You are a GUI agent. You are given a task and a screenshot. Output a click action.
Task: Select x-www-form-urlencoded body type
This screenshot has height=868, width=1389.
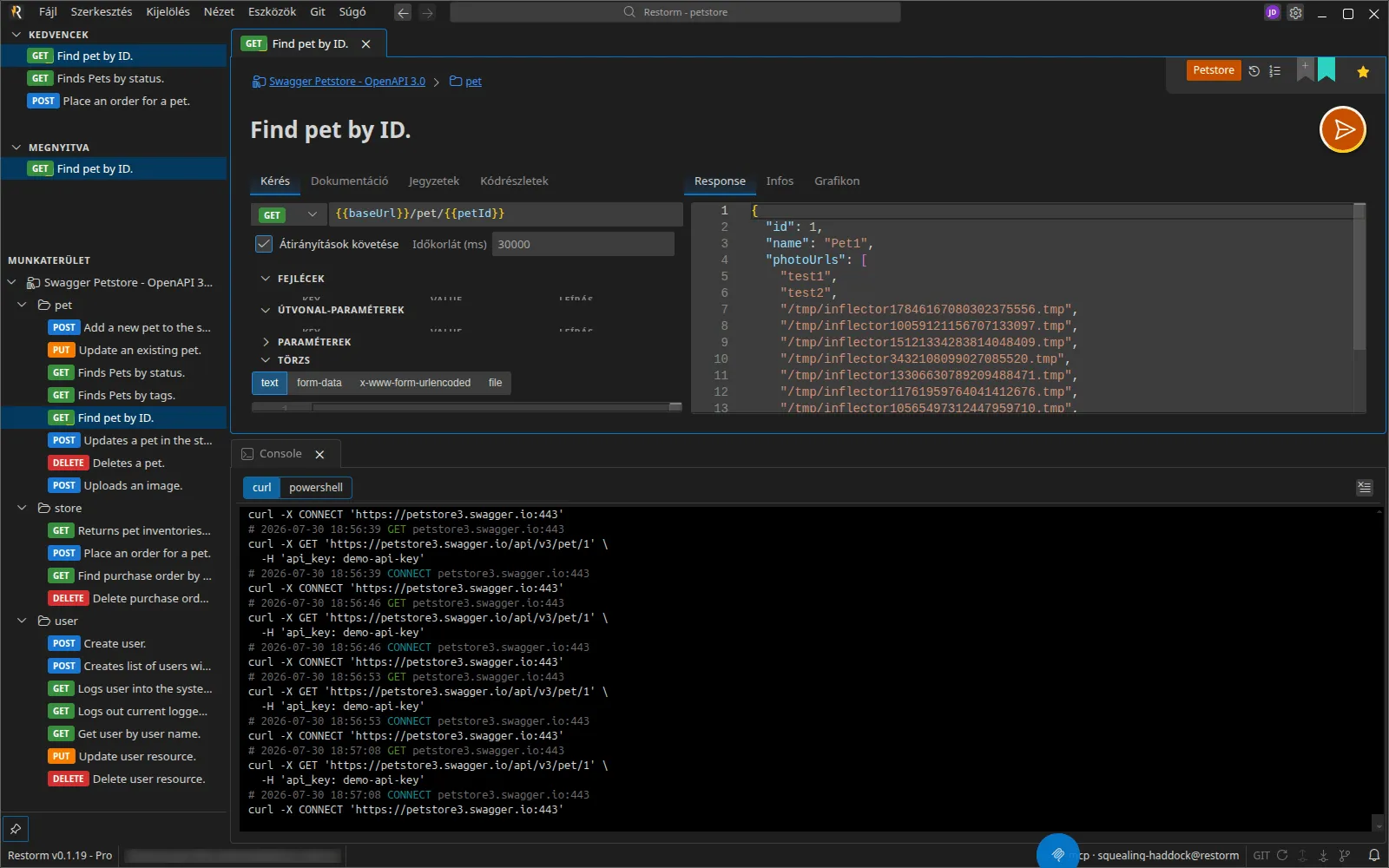point(415,383)
